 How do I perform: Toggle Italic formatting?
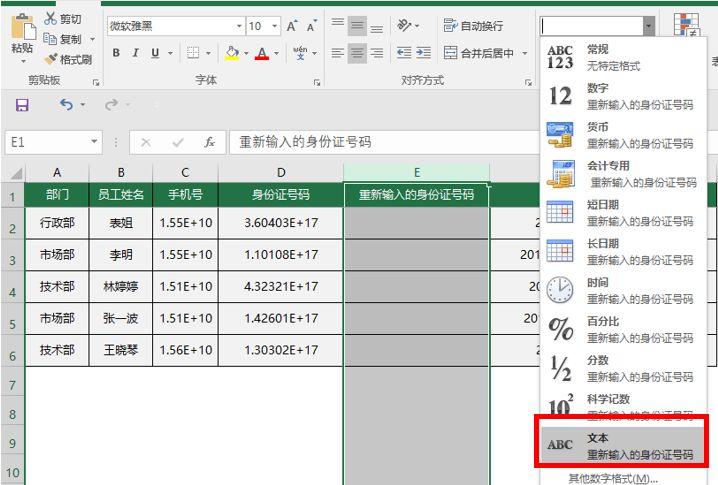pos(136,53)
